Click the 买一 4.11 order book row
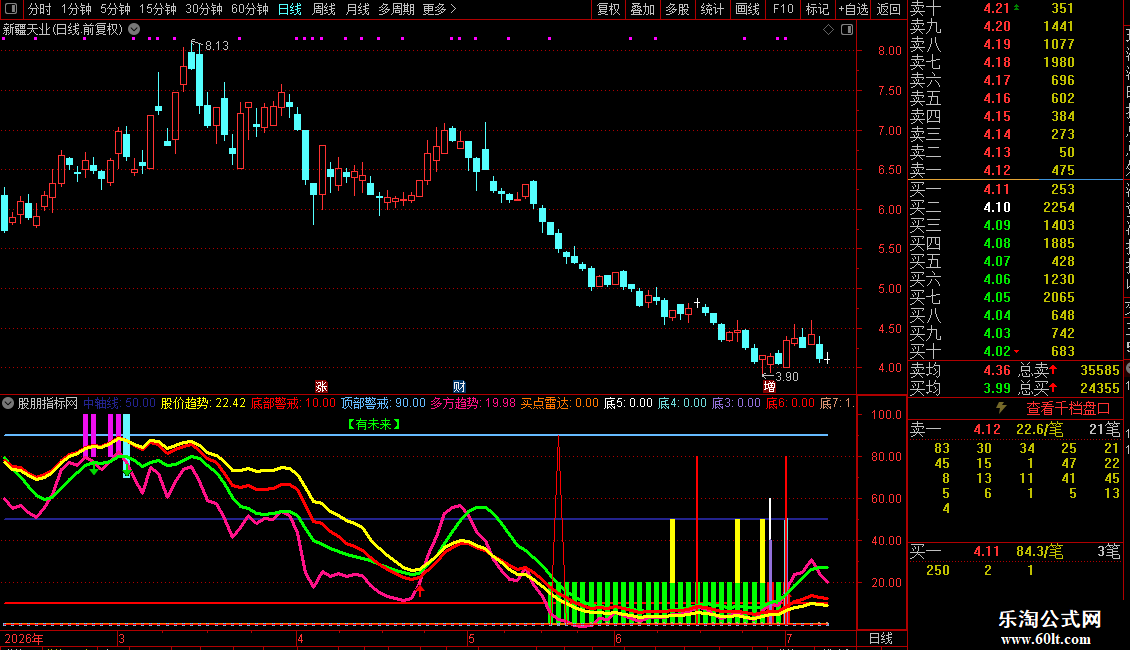The image size is (1130, 650). pyautogui.click(x=1015, y=190)
